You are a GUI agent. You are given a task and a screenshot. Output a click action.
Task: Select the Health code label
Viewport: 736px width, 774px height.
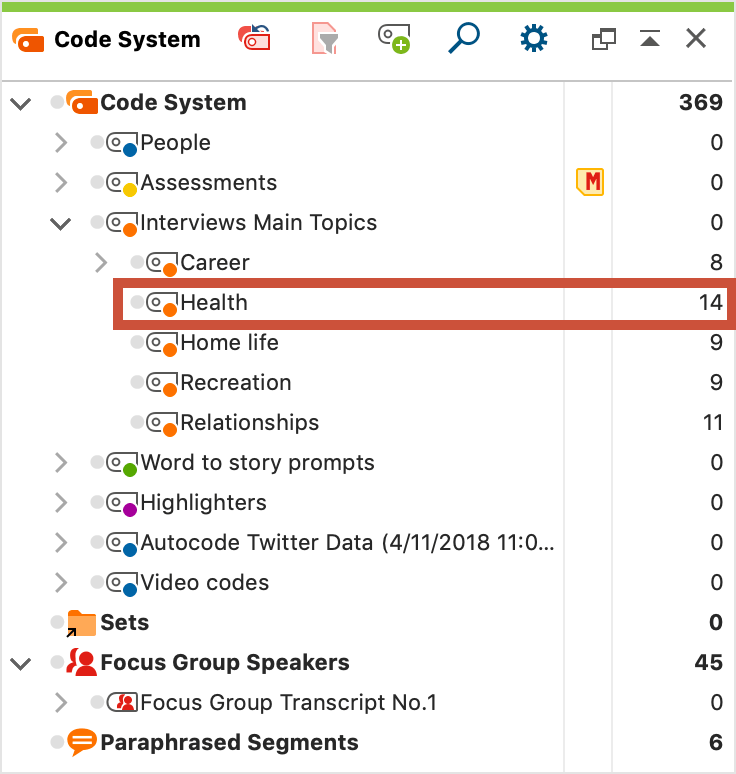coord(214,302)
